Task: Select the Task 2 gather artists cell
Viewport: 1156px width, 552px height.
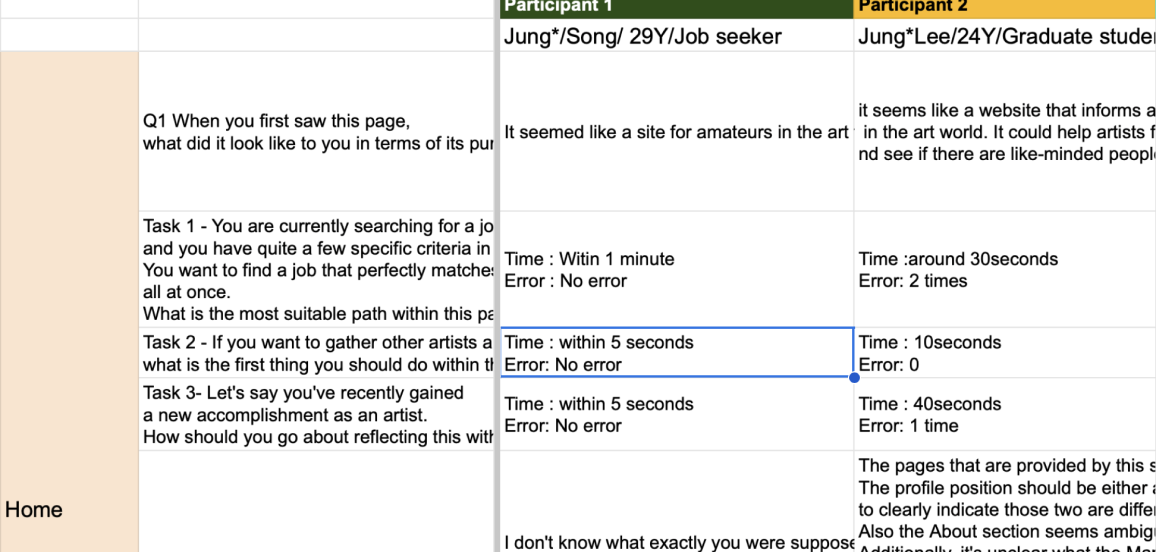Action: click(x=317, y=353)
